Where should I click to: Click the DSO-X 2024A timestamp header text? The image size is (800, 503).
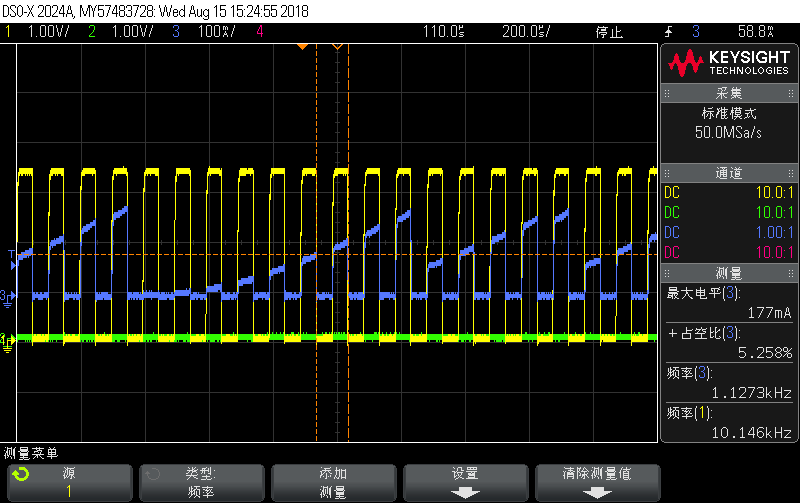(156, 11)
